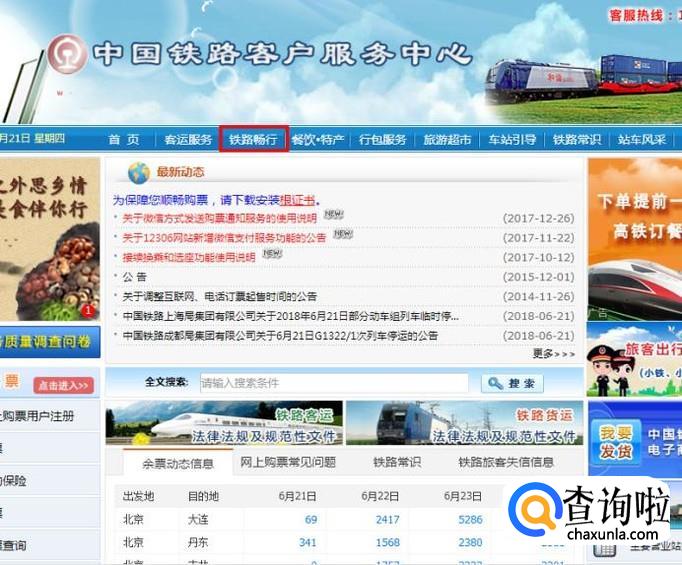The height and width of the screenshot is (565, 682).
Task: Click the 中国铁路客户服务中心 title
Action: point(283,54)
